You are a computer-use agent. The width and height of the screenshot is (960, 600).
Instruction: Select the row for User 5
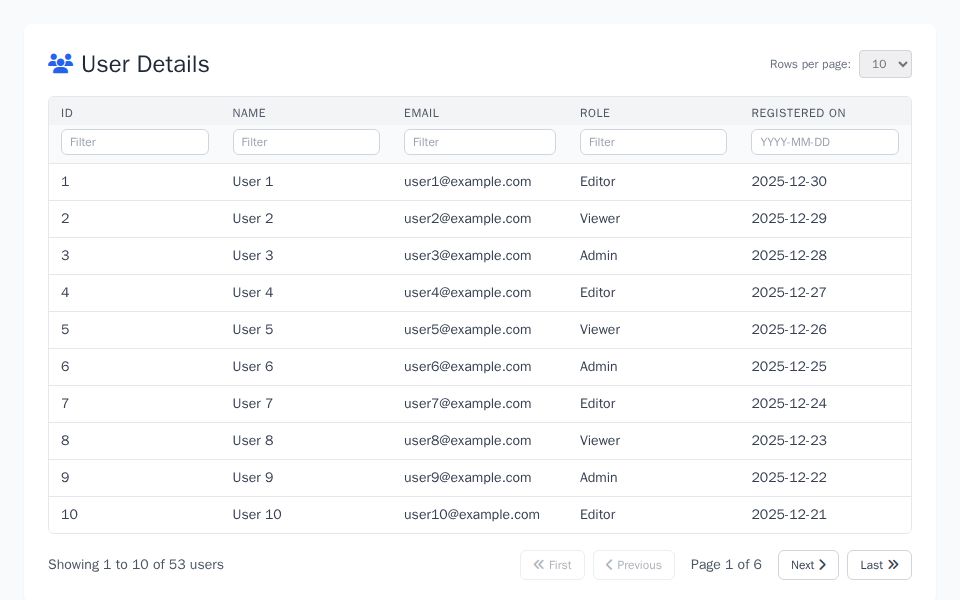pos(480,330)
